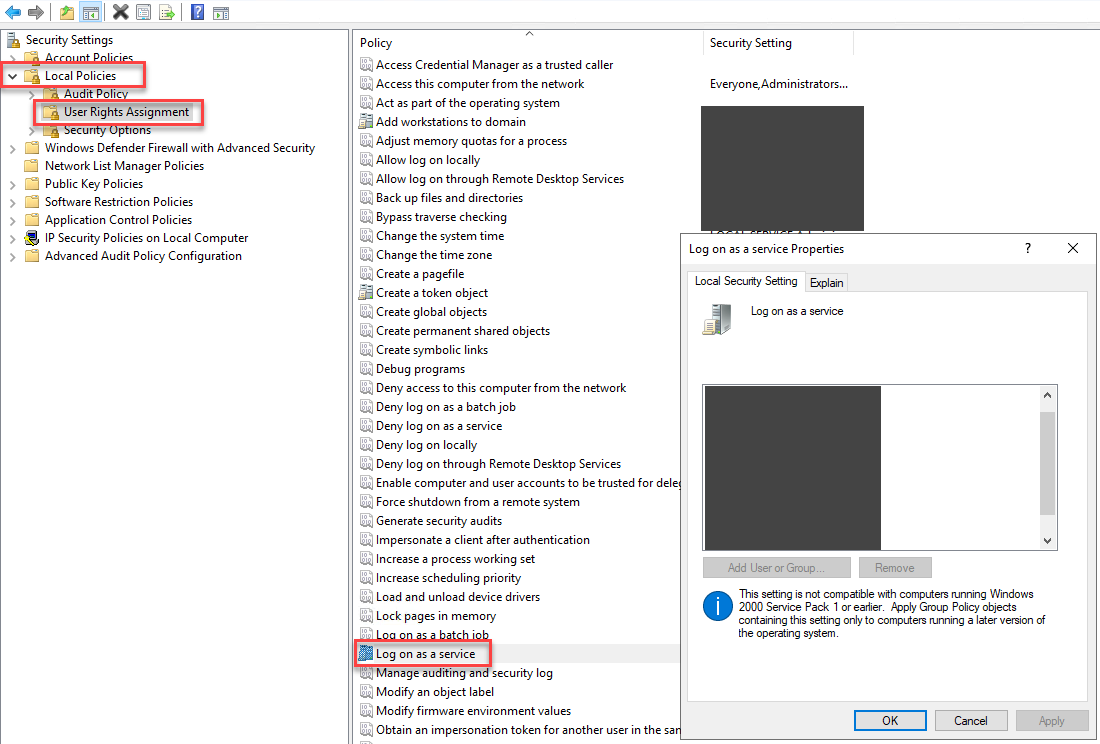
Task: Toggle Show/Hide Console Tree toolbar icon
Action: click(91, 12)
